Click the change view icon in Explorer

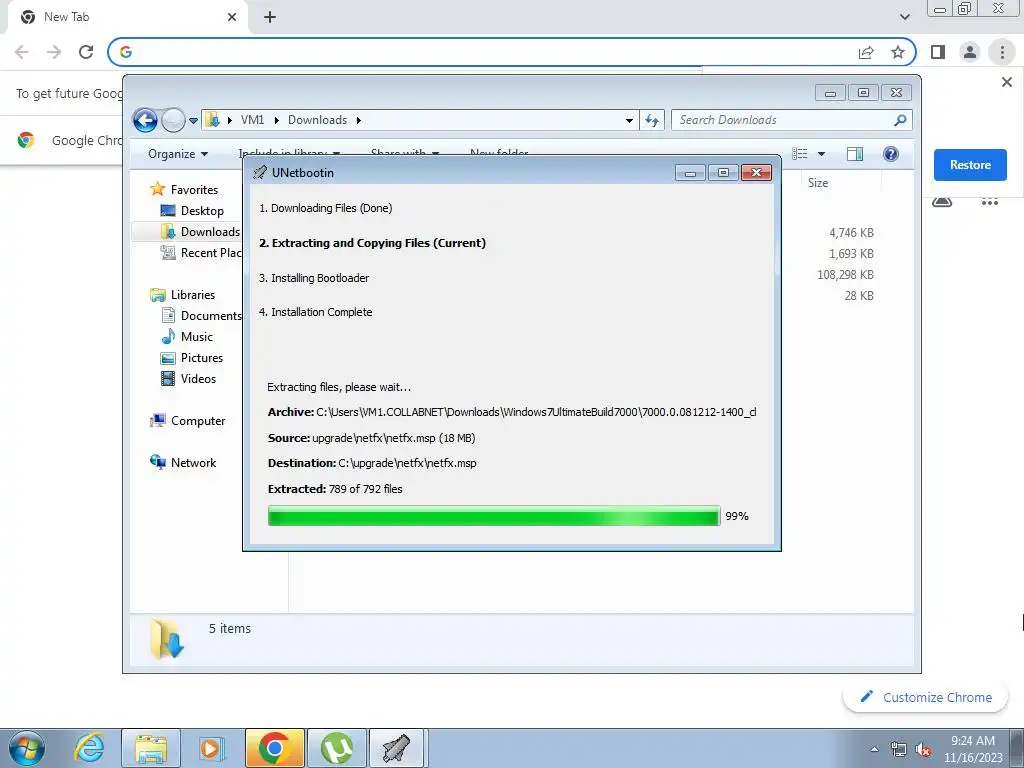800,153
